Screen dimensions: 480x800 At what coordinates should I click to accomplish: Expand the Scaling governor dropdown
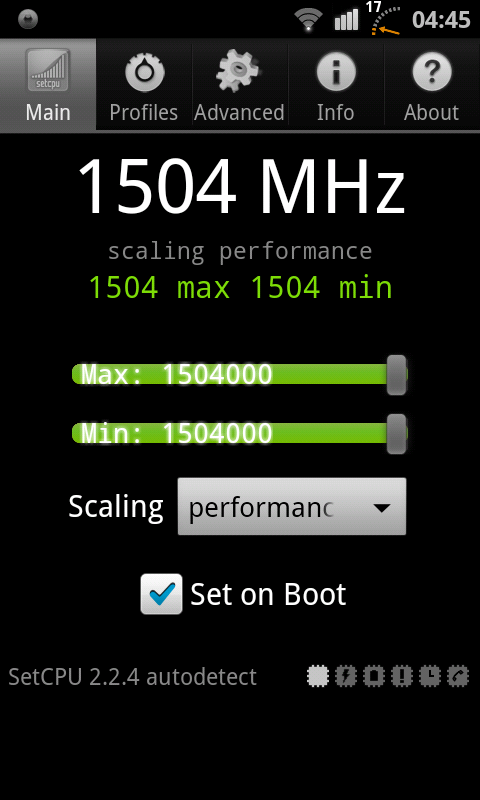point(292,506)
